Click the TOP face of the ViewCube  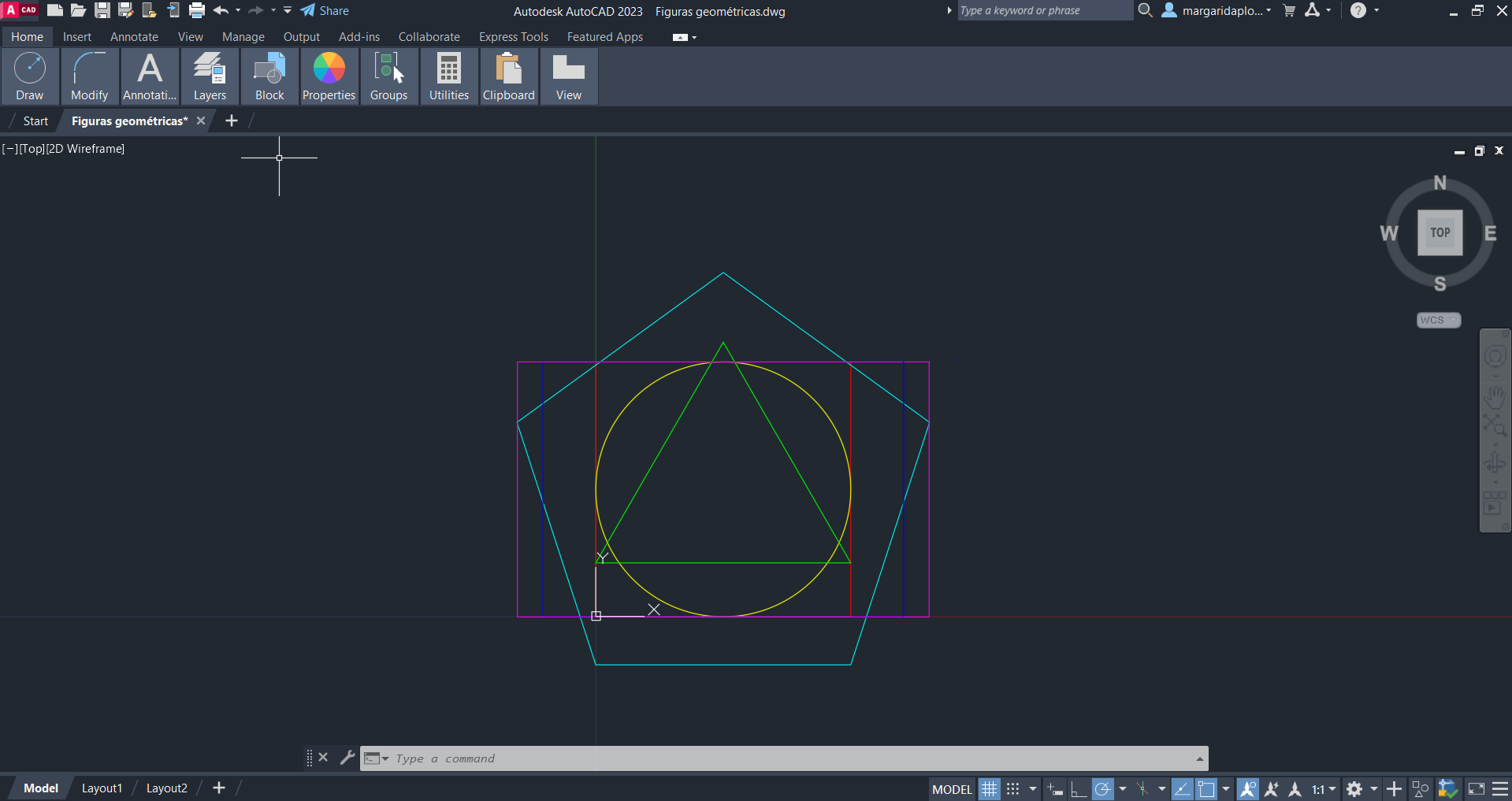tap(1440, 232)
